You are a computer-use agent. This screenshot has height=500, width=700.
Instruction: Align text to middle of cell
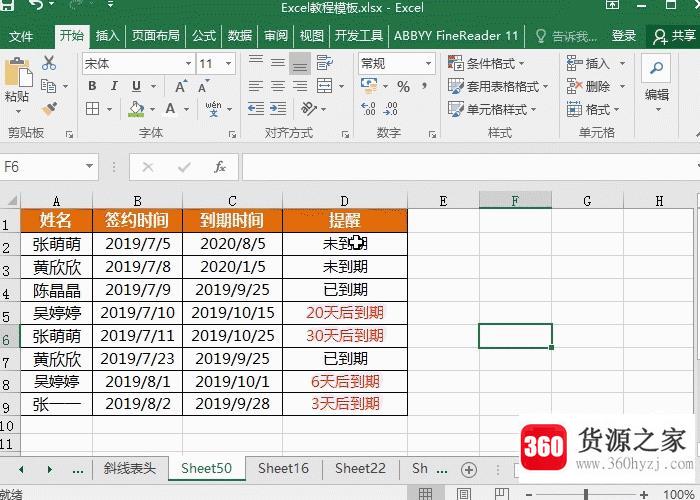coord(278,62)
